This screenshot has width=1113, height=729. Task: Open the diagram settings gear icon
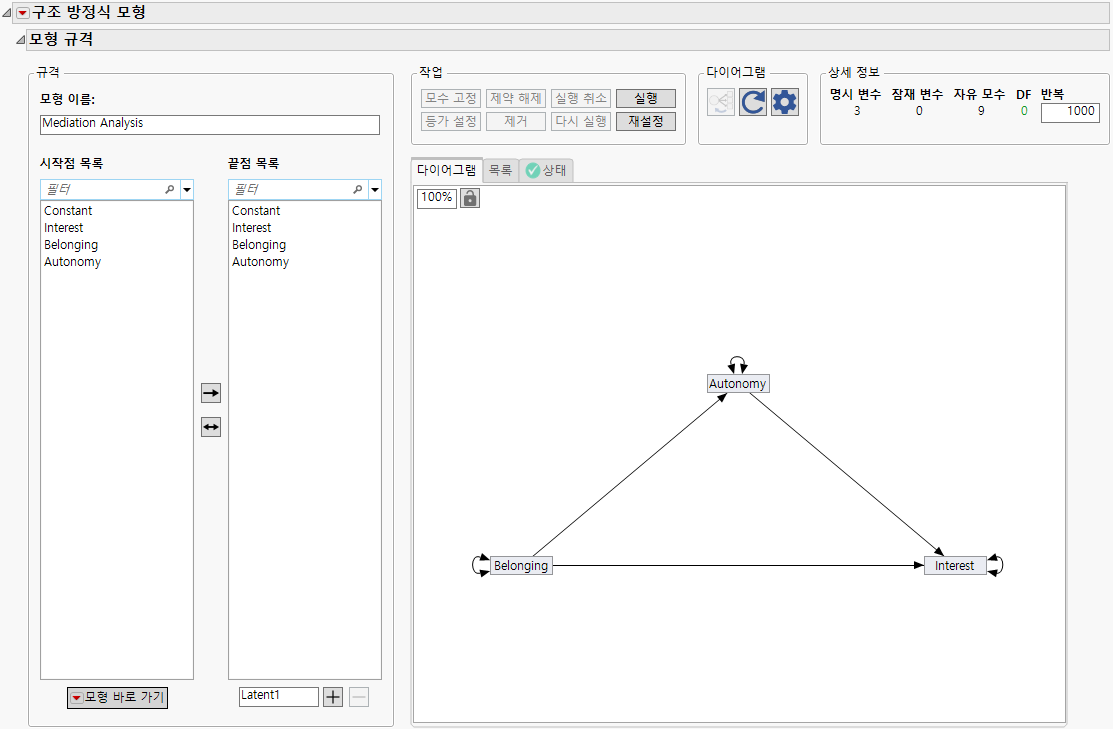pos(783,101)
